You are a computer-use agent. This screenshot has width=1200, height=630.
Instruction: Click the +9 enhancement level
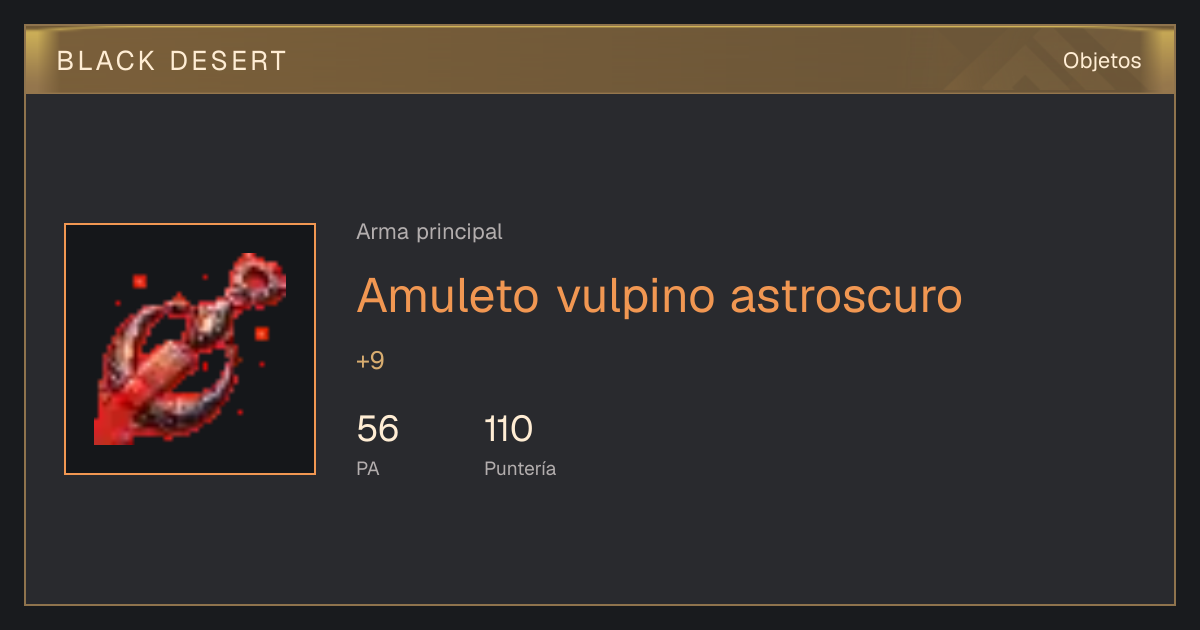coord(370,361)
